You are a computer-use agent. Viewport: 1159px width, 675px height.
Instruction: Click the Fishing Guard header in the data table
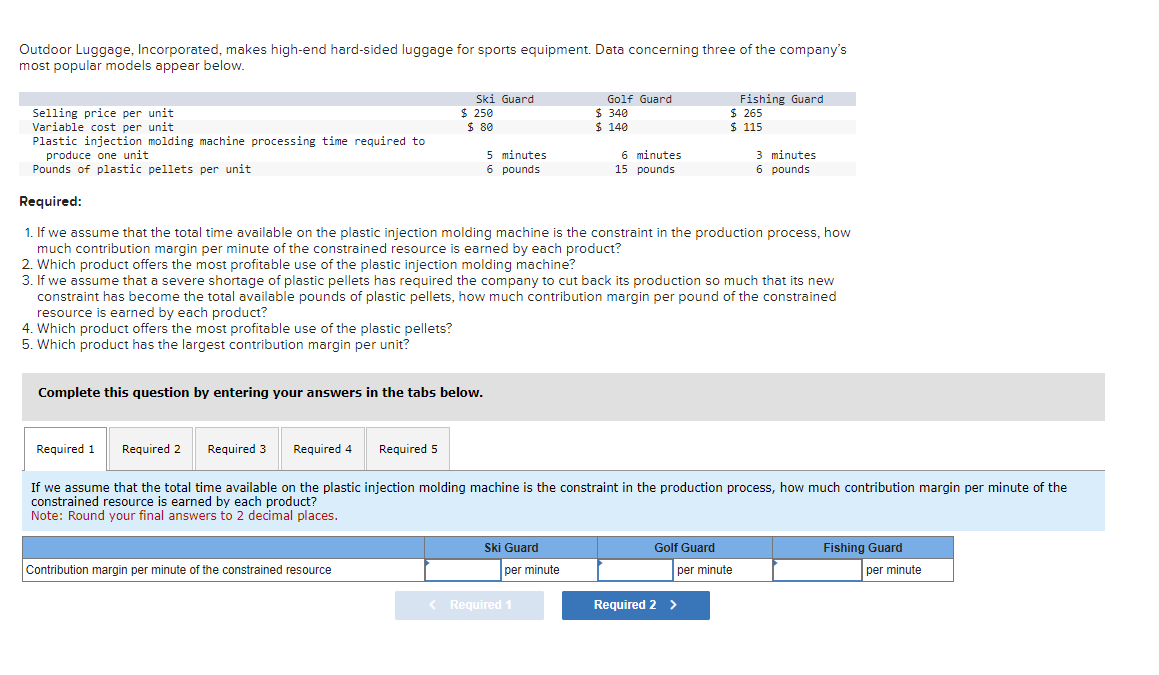click(781, 99)
